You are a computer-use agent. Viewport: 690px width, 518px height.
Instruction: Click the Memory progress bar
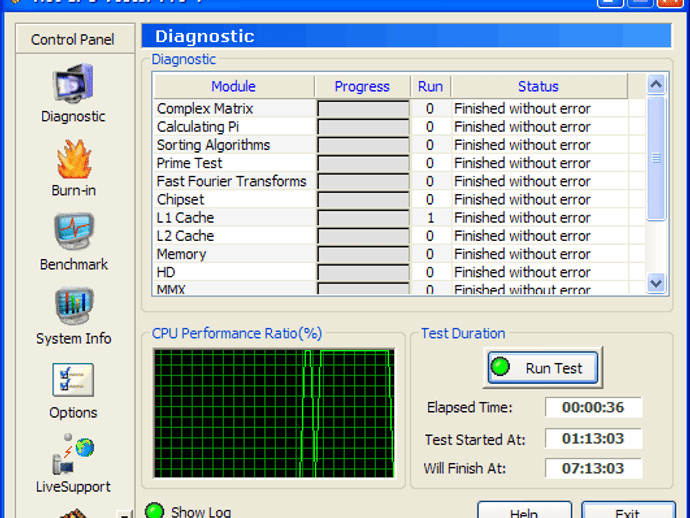point(363,254)
